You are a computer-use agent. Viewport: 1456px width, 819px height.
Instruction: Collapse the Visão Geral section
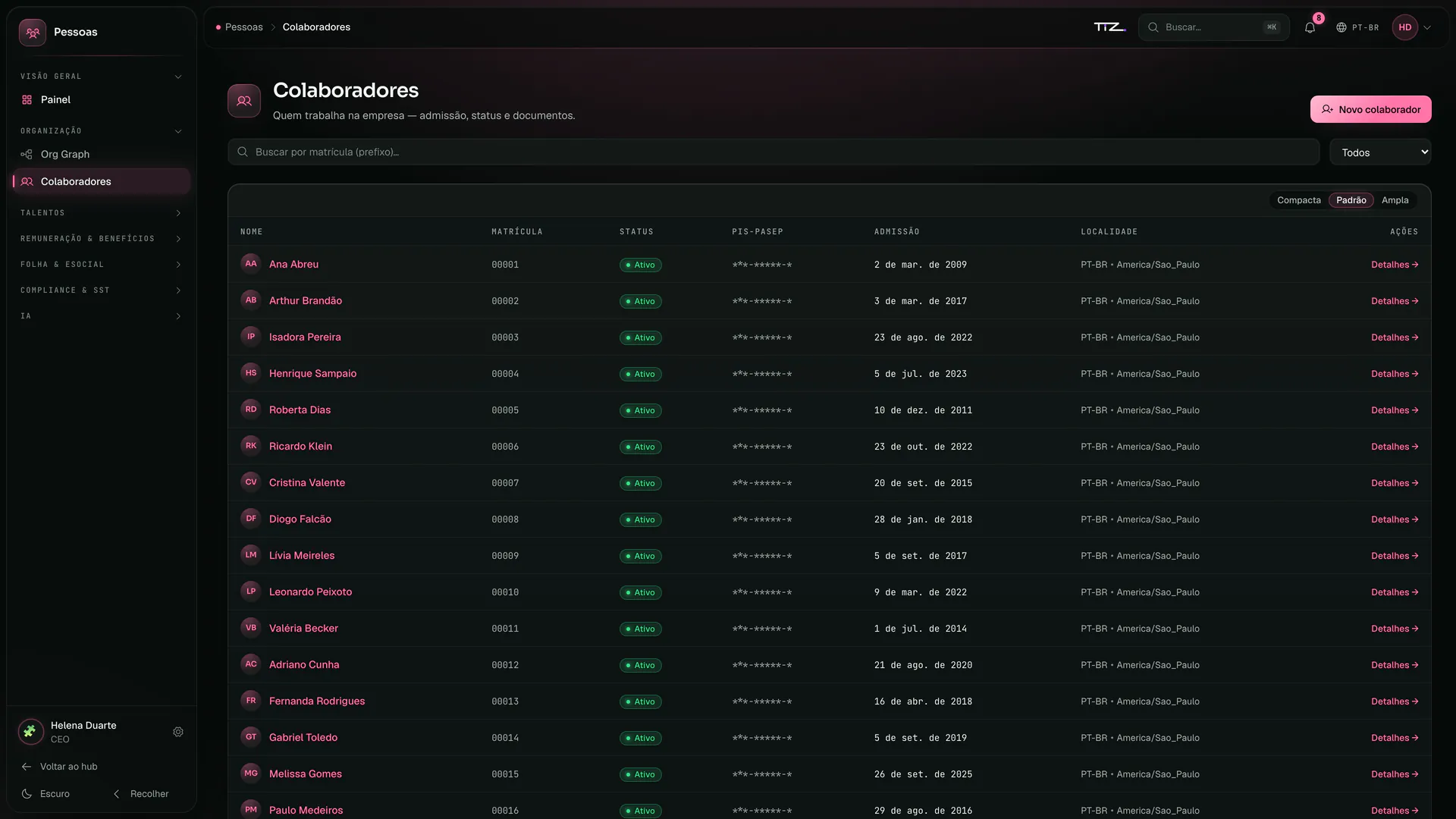pyautogui.click(x=102, y=77)
